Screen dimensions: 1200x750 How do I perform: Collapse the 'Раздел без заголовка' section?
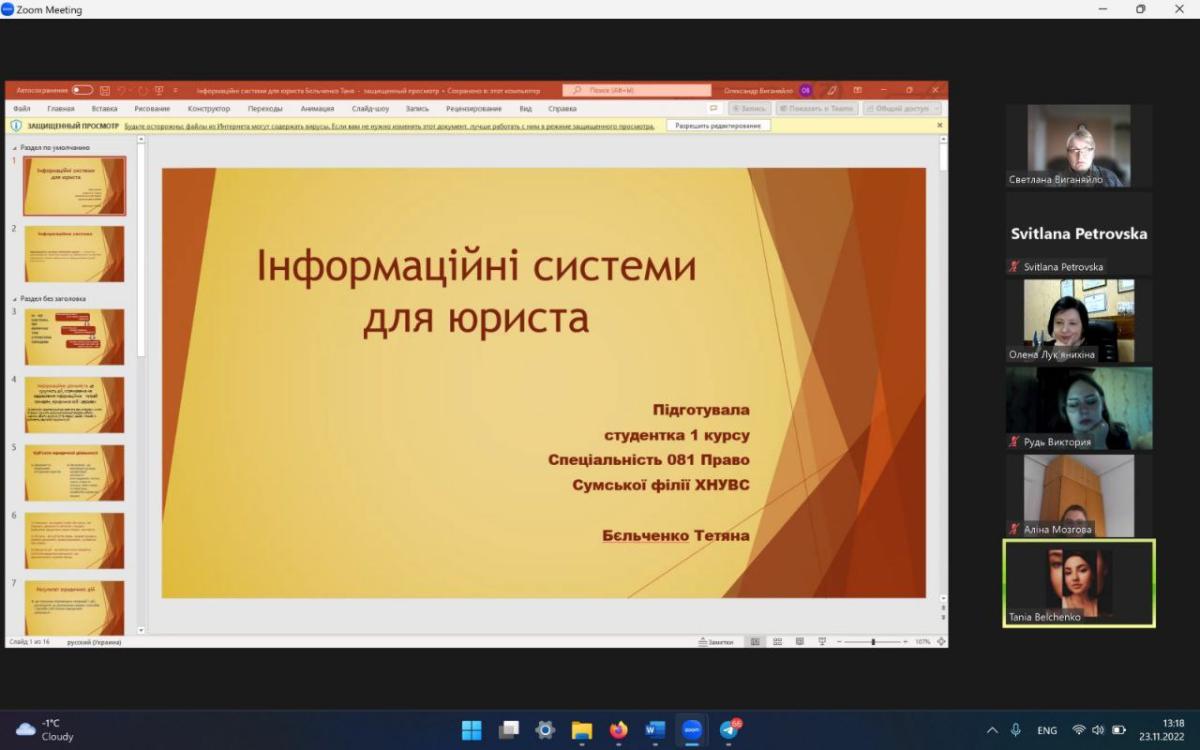[x=15, y=298]
